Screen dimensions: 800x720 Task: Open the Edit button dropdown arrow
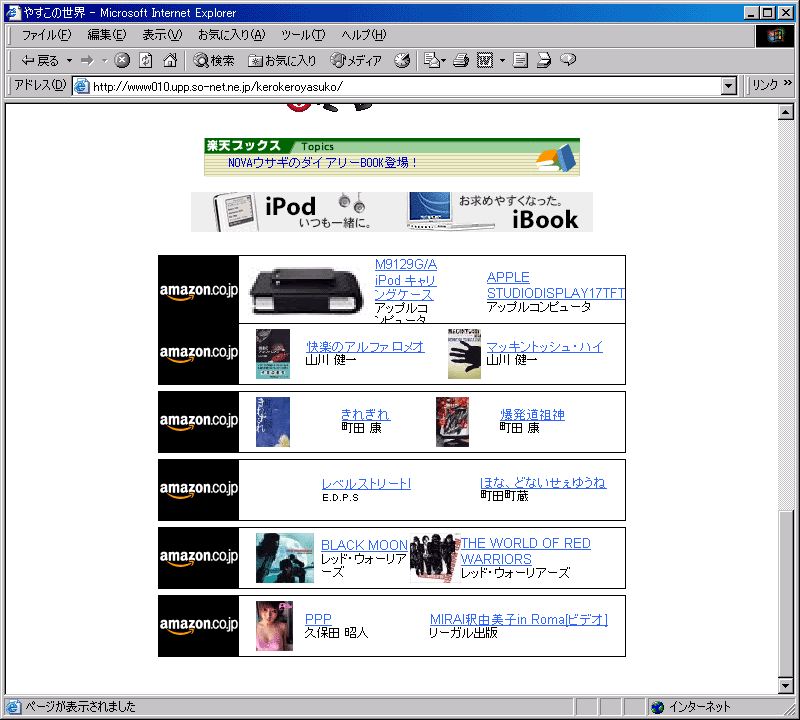(x=503, y=61)
